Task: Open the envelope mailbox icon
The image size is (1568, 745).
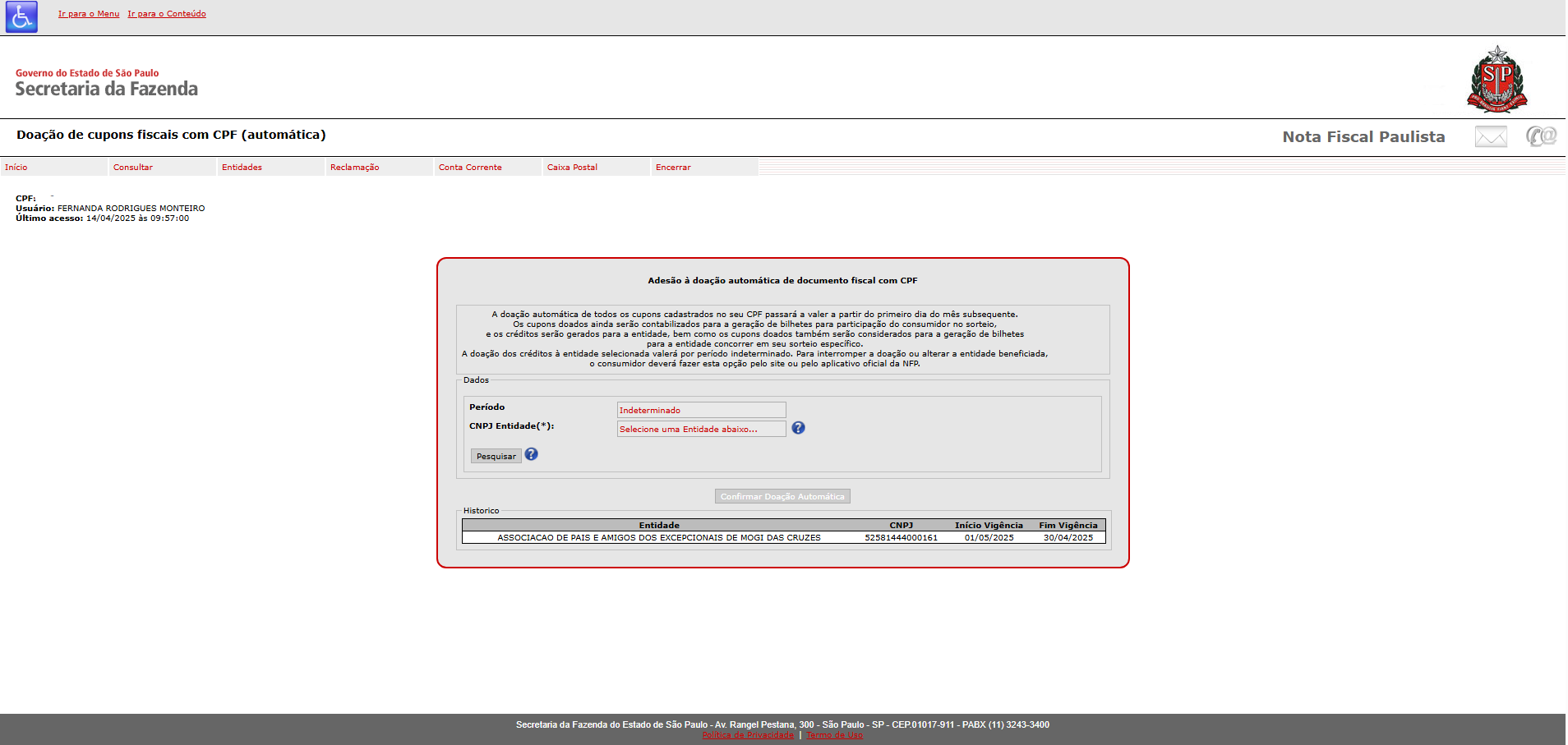Action: coord(1490,136)
